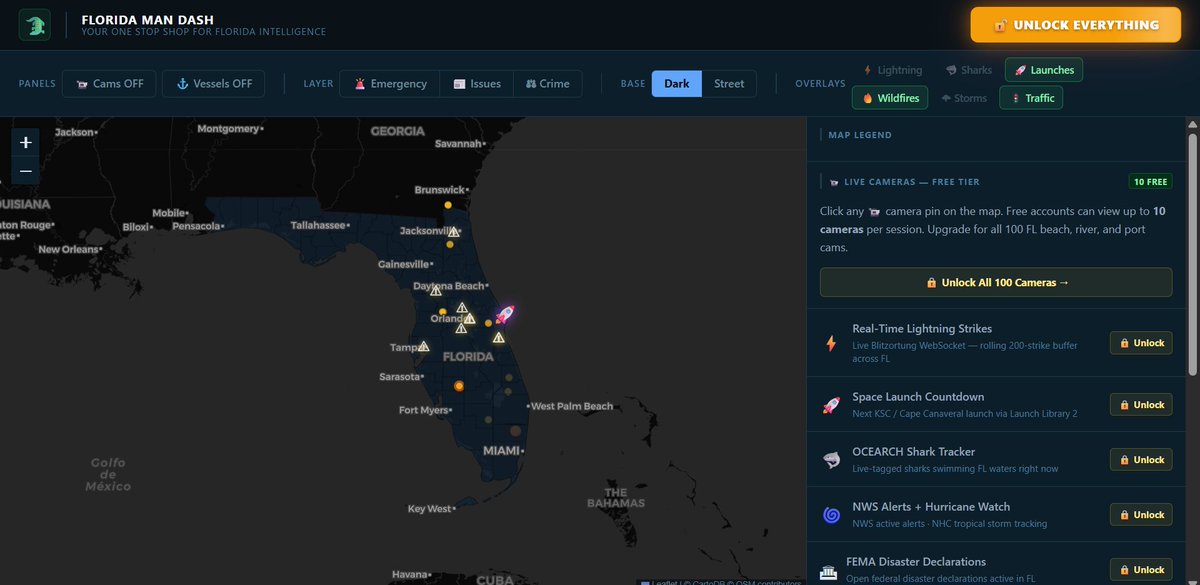Enable the Lightning overlay

[892, 70]
